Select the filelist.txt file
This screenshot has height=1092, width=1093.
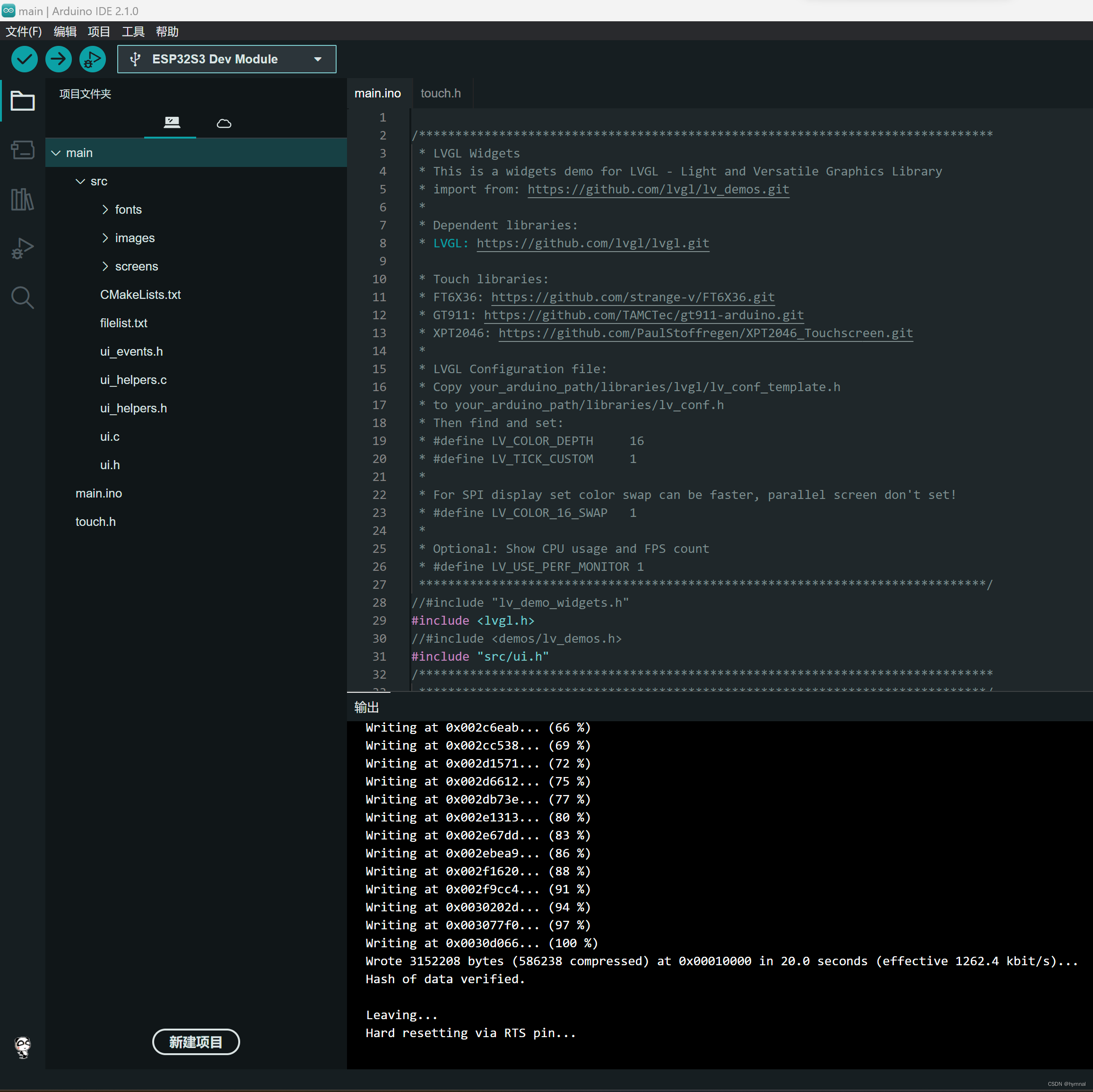pyautogui.click(x=123, y=323)
